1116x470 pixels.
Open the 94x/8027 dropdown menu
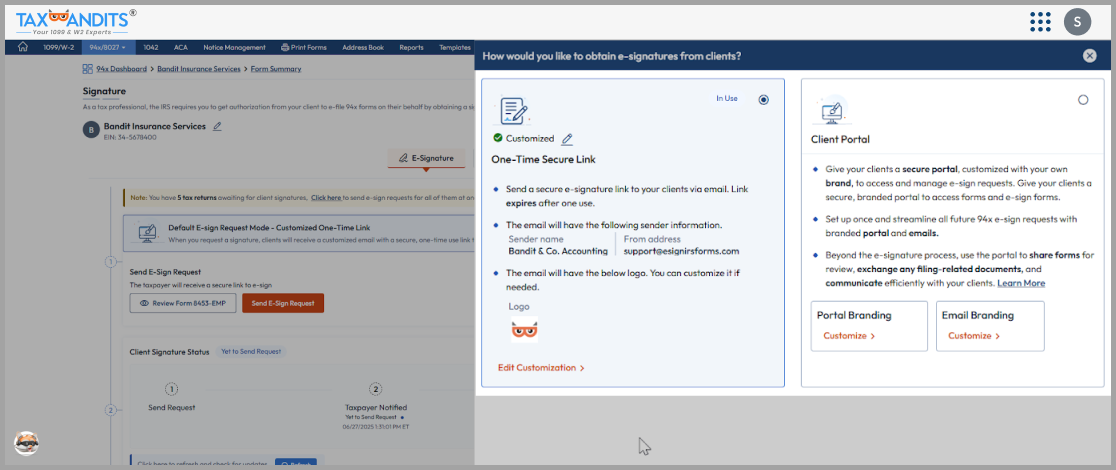[x=107, y=48]
